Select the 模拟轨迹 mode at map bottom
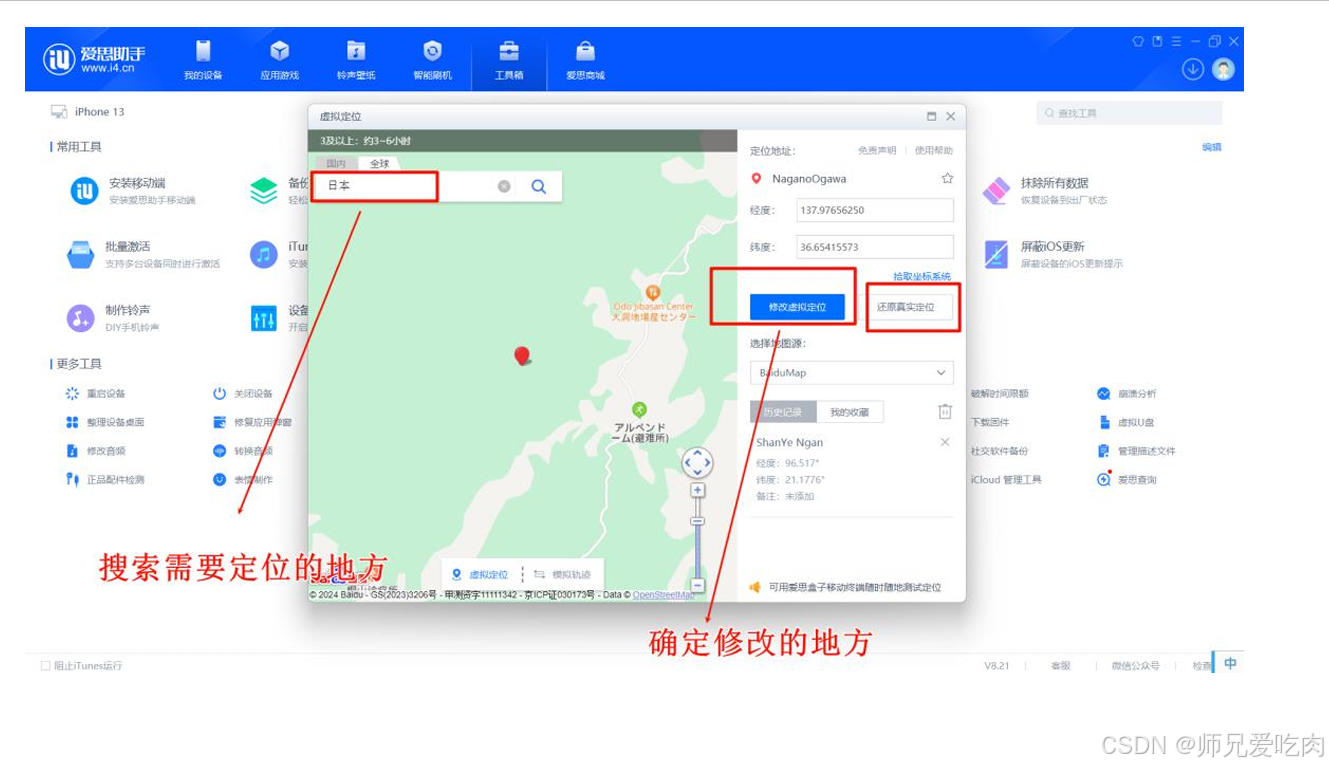 click(x=562, y=575)
